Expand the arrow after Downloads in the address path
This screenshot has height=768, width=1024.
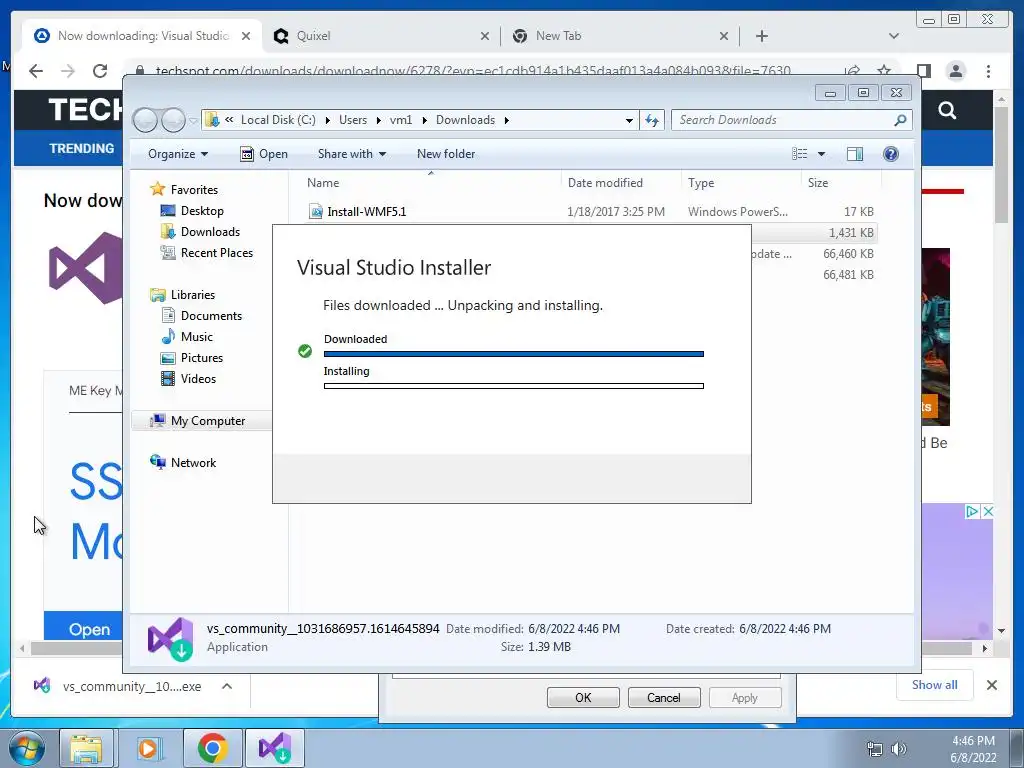[x=507, y=120]
